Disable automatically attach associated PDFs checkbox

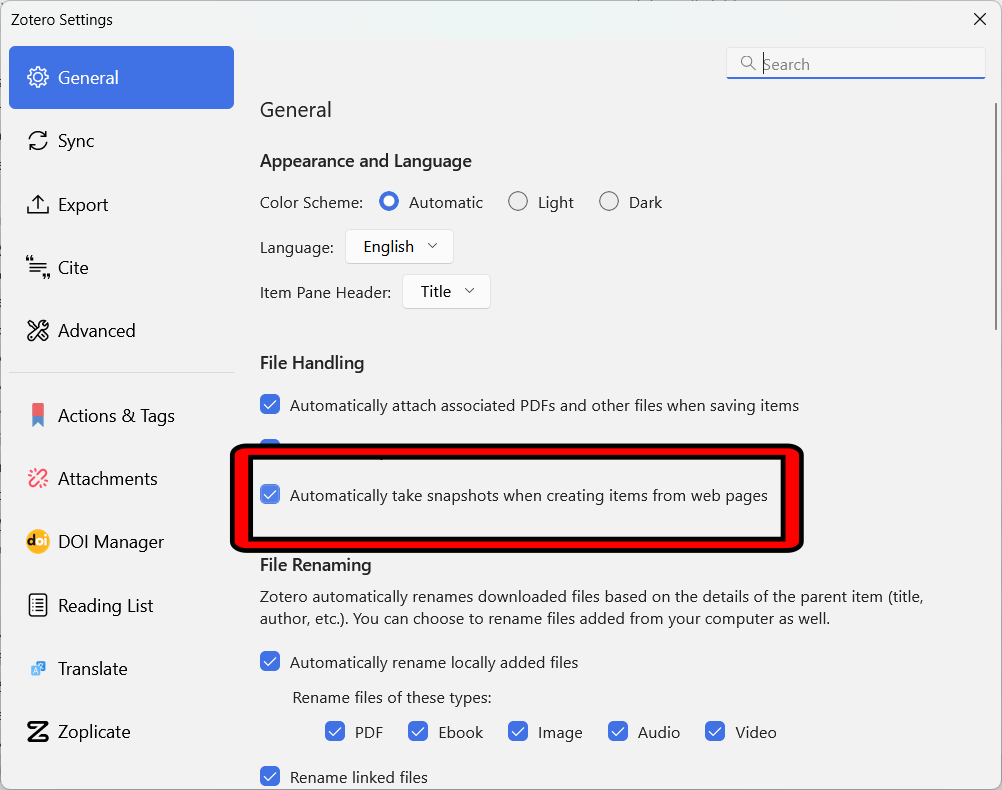(x=270, y=405)
